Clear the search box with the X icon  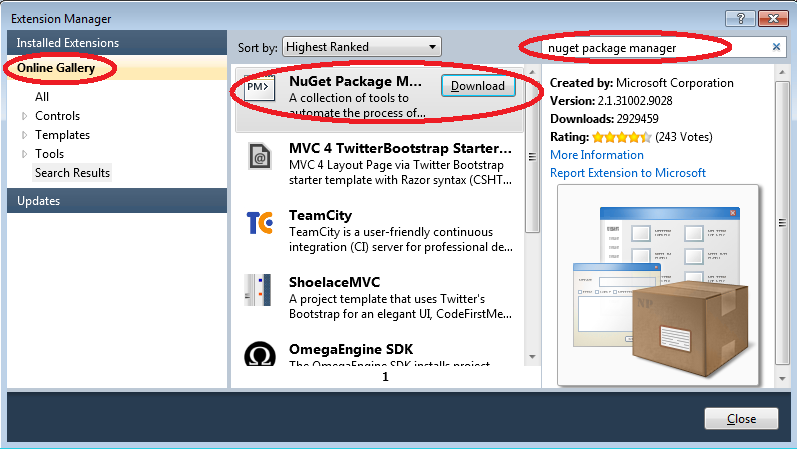[776, 47]
